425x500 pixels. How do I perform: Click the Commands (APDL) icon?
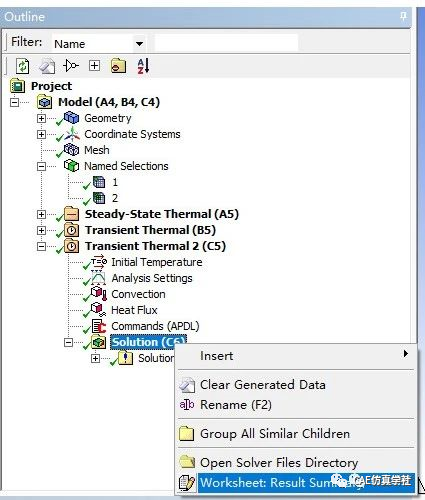[x=99, y=326]
